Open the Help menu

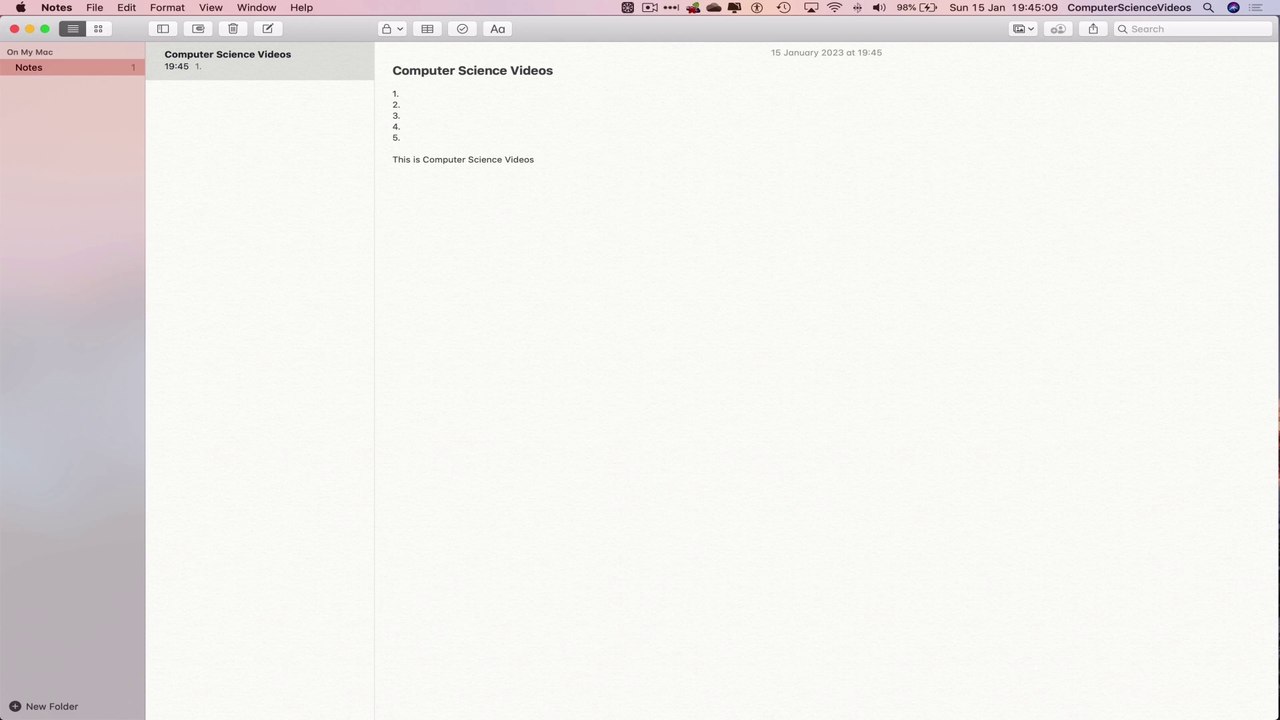(301, 7)
